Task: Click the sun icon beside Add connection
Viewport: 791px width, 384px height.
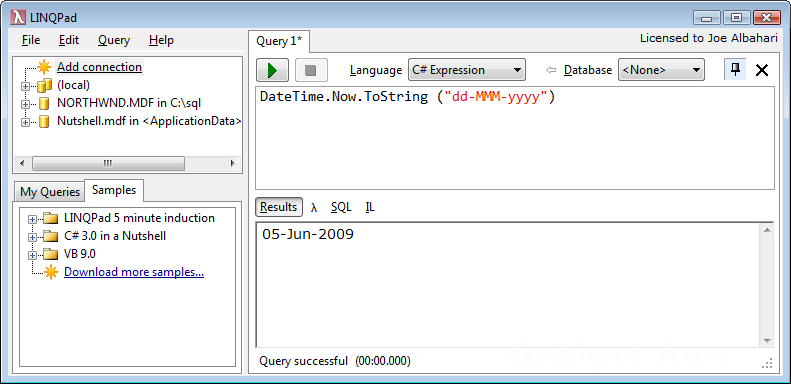Action: point(44,67)
